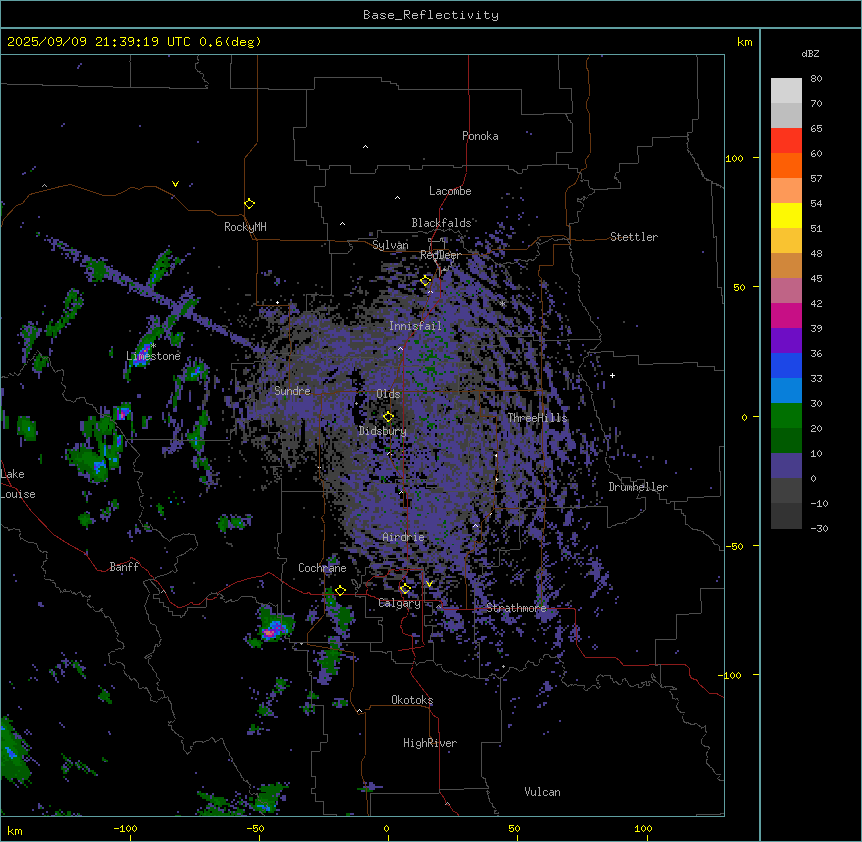Click the yellow station marker above Calgary label

(405, 589)
